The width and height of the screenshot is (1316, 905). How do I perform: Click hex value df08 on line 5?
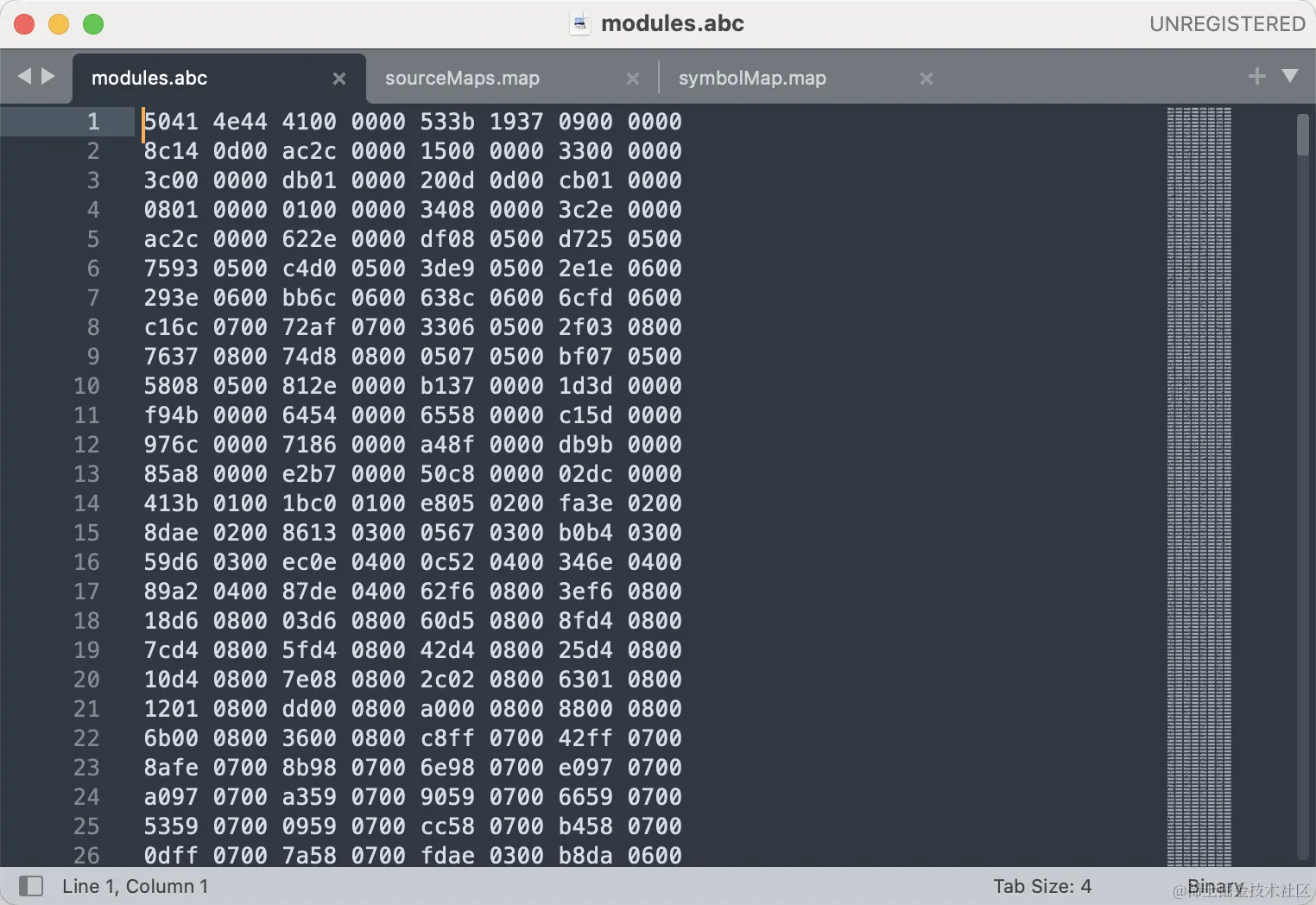click(x=447, y=239)
